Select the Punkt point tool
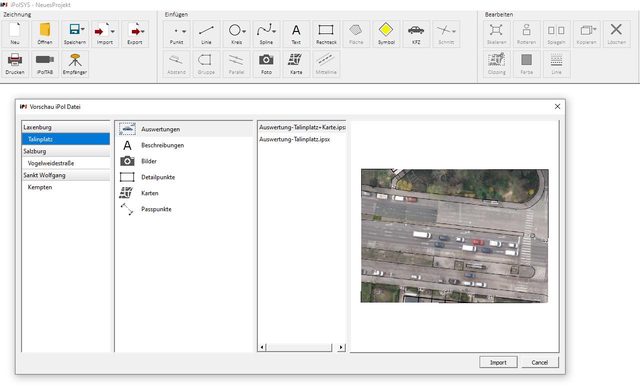The height and width of the screenshot is (387, 640). pyautogui.click(x=176, y=33)
